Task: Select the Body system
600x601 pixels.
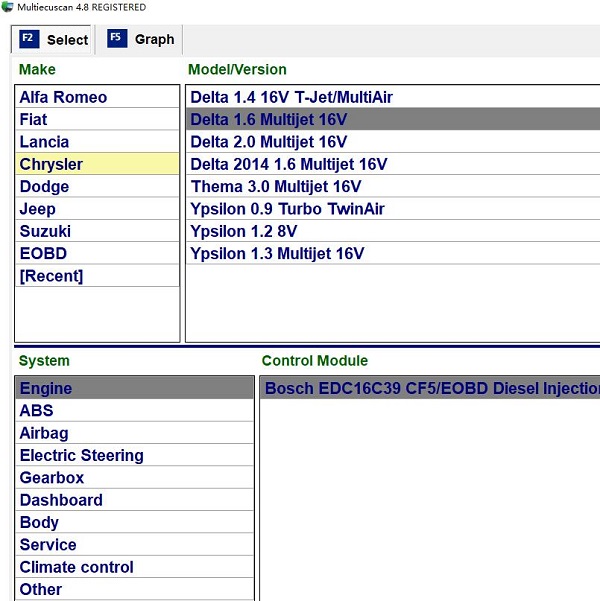Action: pyautogui.click(x=135, y=522)
